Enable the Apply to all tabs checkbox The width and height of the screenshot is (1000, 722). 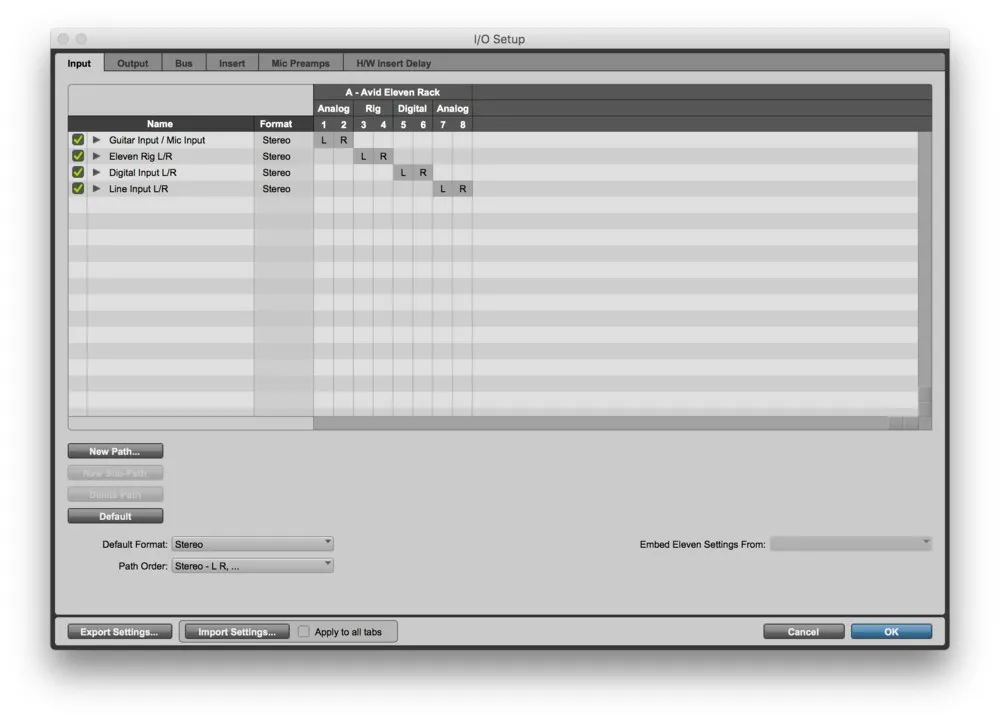(304, 632)
